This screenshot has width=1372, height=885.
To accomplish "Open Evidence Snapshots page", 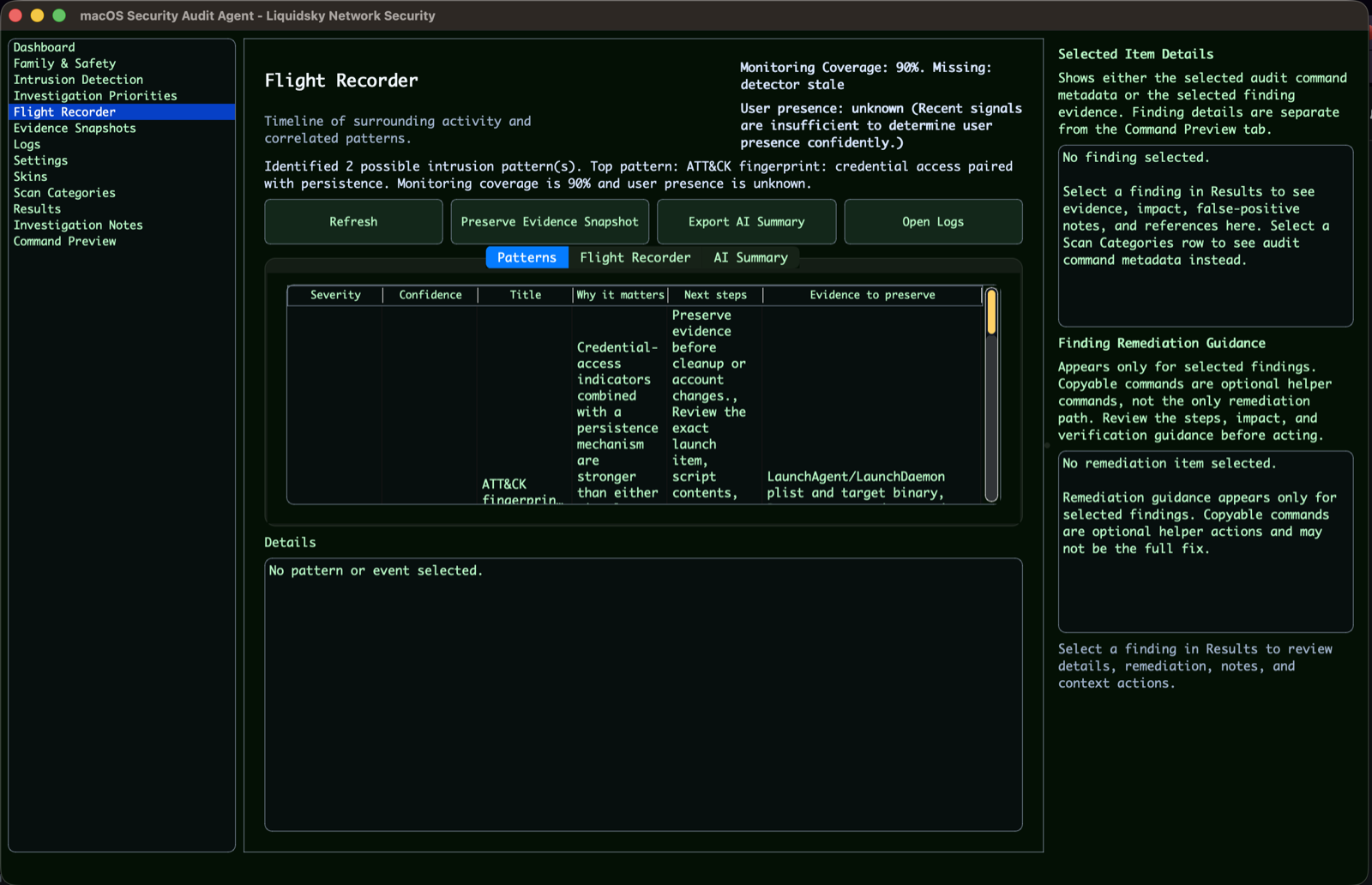I will coord(122,128).
